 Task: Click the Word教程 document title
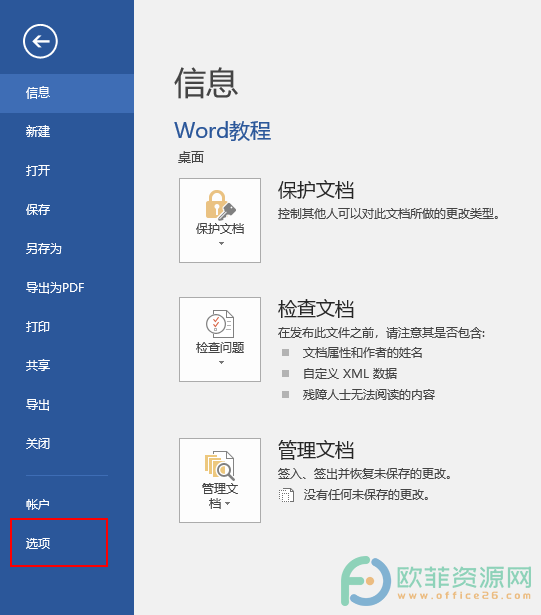(222, 131)
